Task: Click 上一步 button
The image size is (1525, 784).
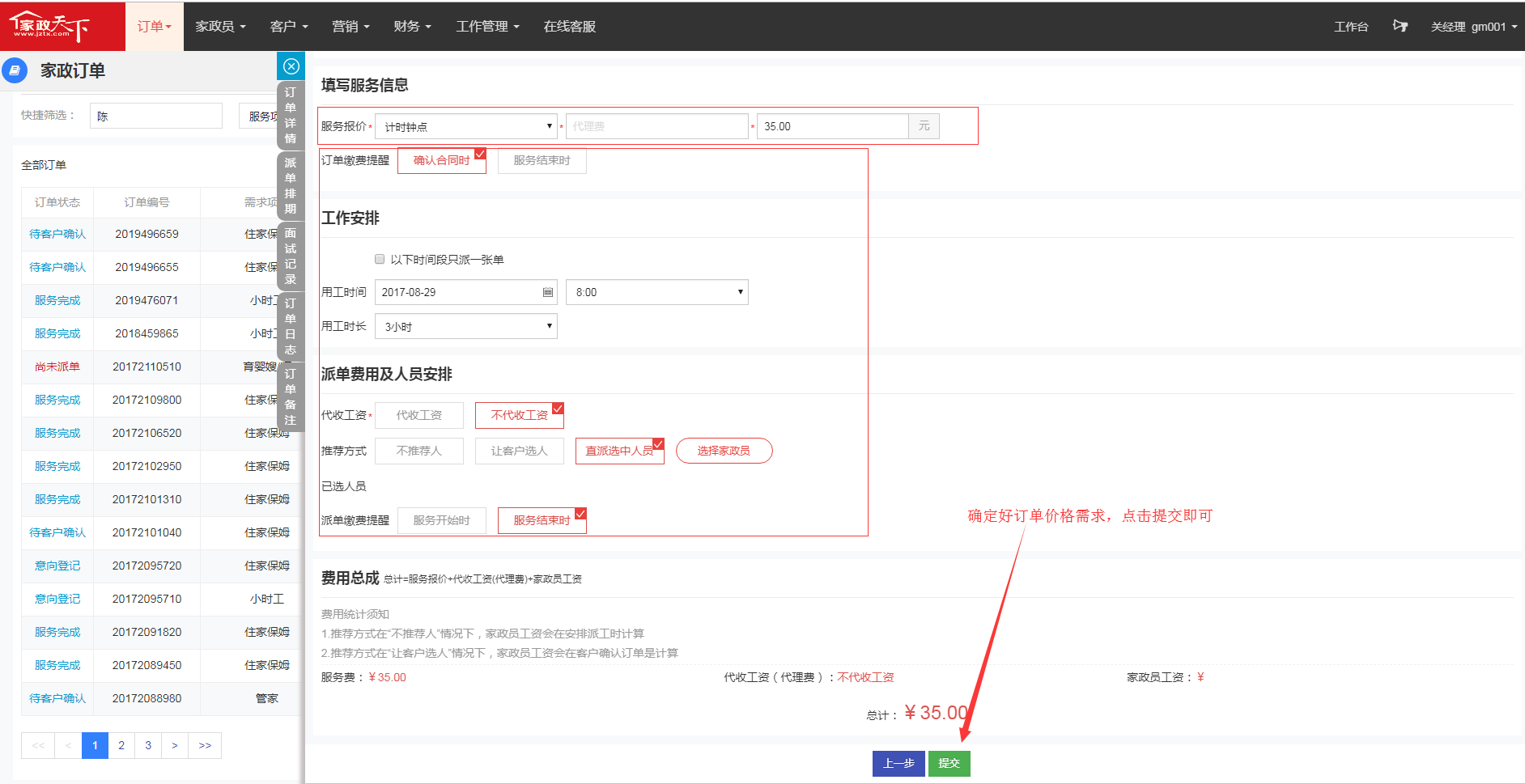Action: click(x=898, y=763)
